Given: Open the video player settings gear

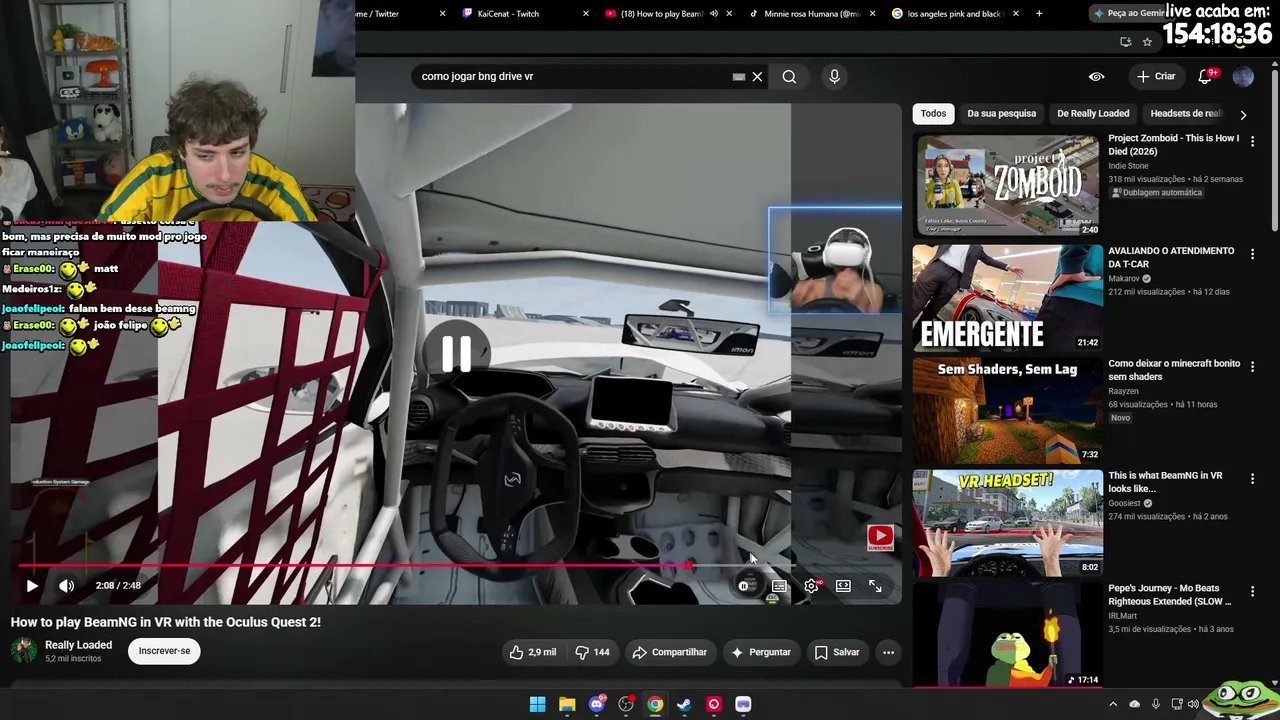Looking at the screenshot, I should point(811,586).
